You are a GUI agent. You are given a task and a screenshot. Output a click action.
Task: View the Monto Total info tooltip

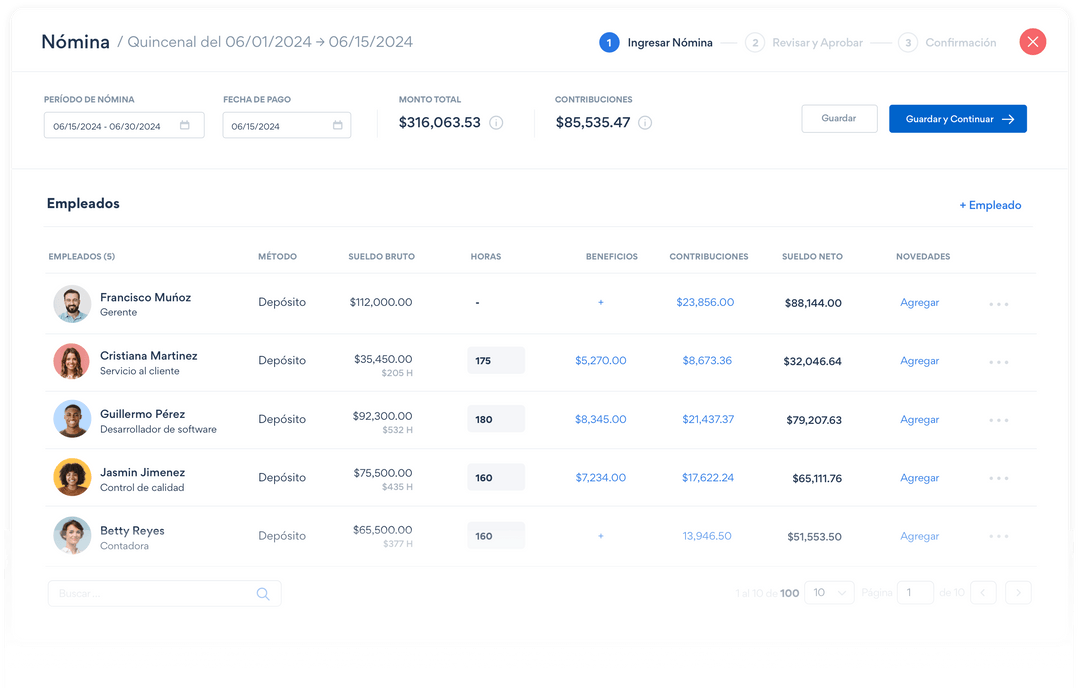(497, 123)
